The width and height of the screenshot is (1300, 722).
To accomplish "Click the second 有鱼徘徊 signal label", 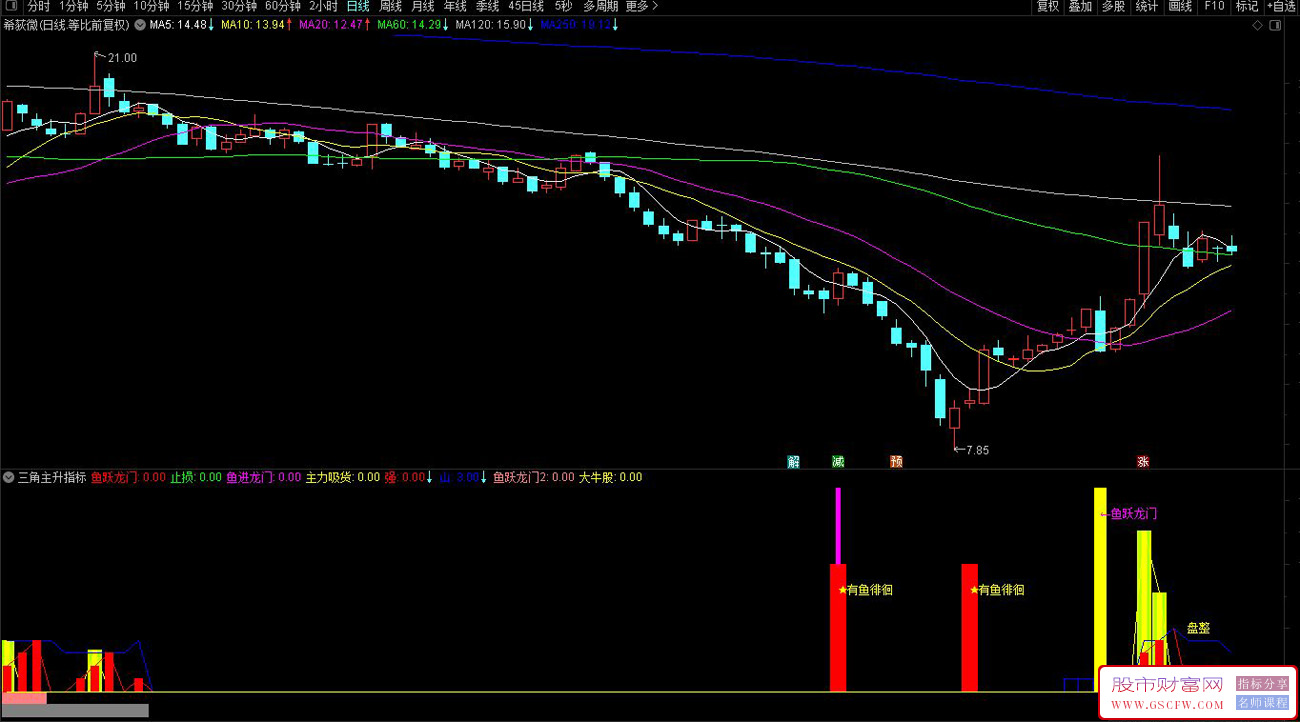I will click(1001, 590).
